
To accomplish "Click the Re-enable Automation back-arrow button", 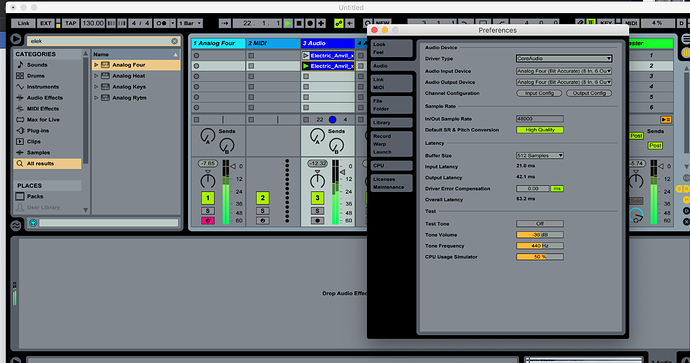I will [x=350, y=23].
